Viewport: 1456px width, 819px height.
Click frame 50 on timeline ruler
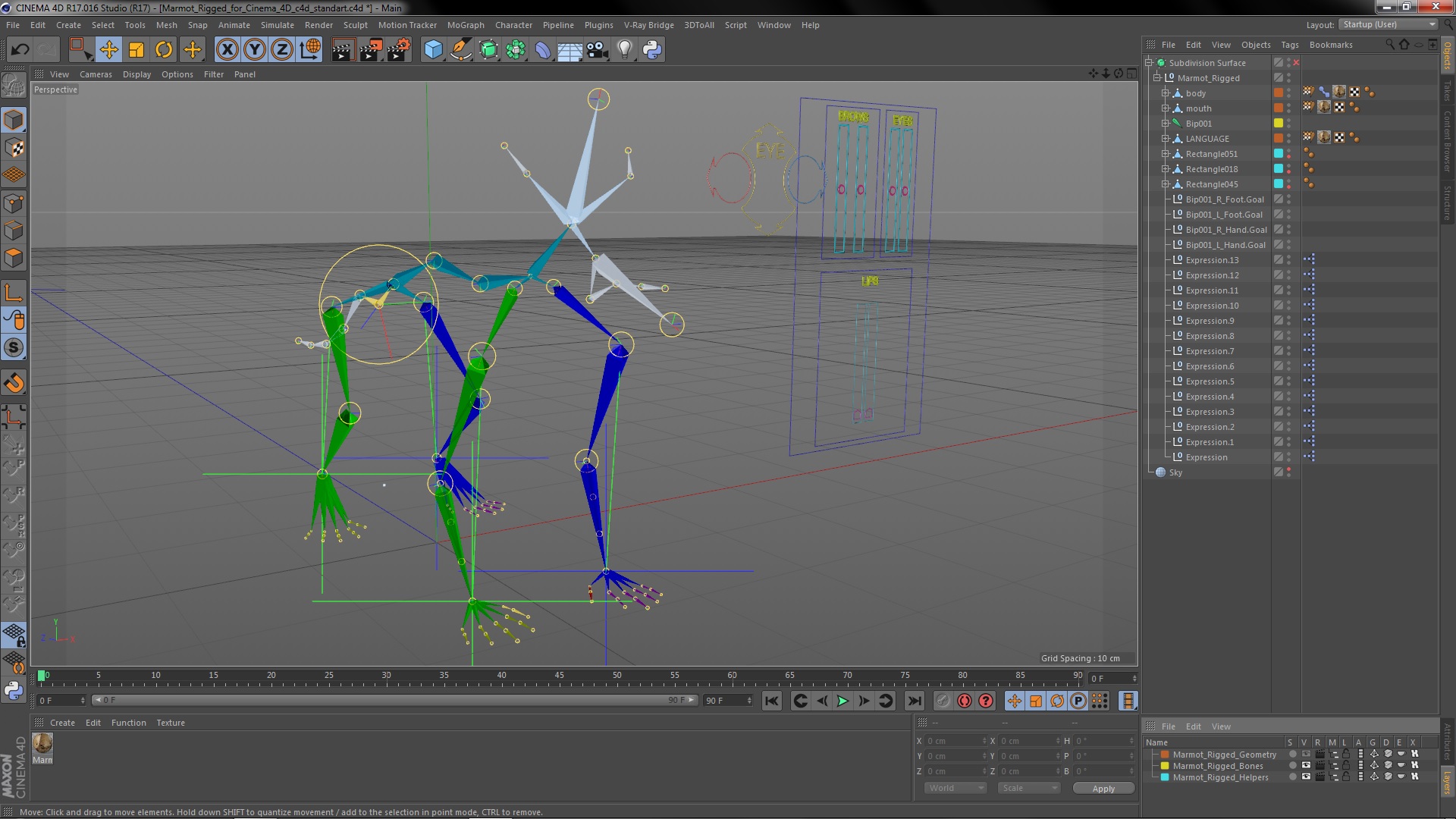coord(617,676)
